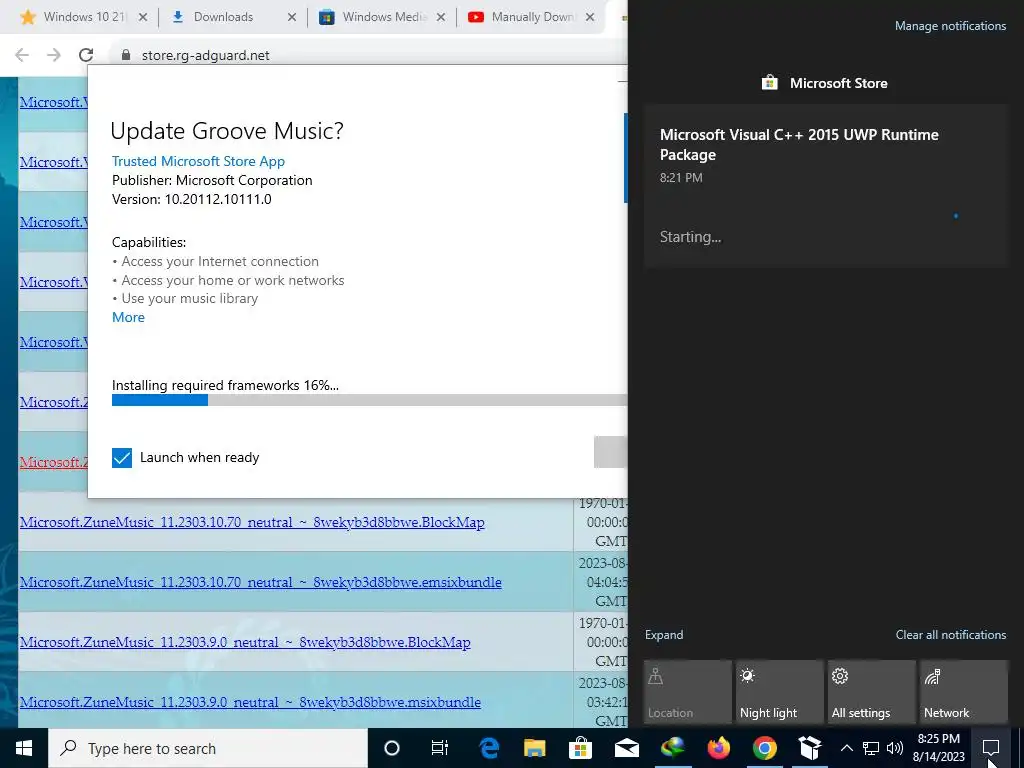Open ZuneMusic 11.2303.10.70 emsixbundle link
The width and height of the screenshot is (1024, 768).
point(261,582)
